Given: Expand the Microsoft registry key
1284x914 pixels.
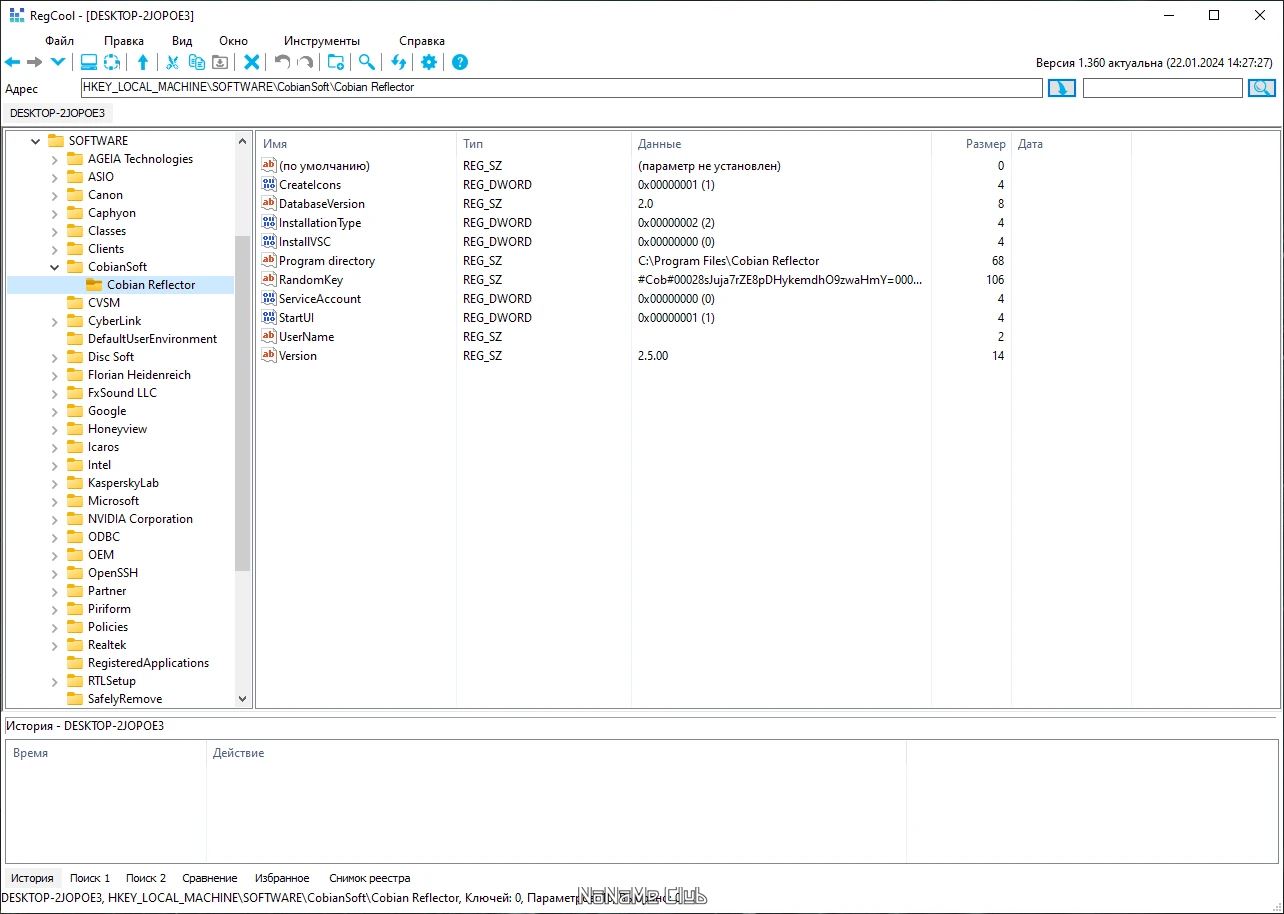Looking at the screenshot, I should (x=55, y=501).
